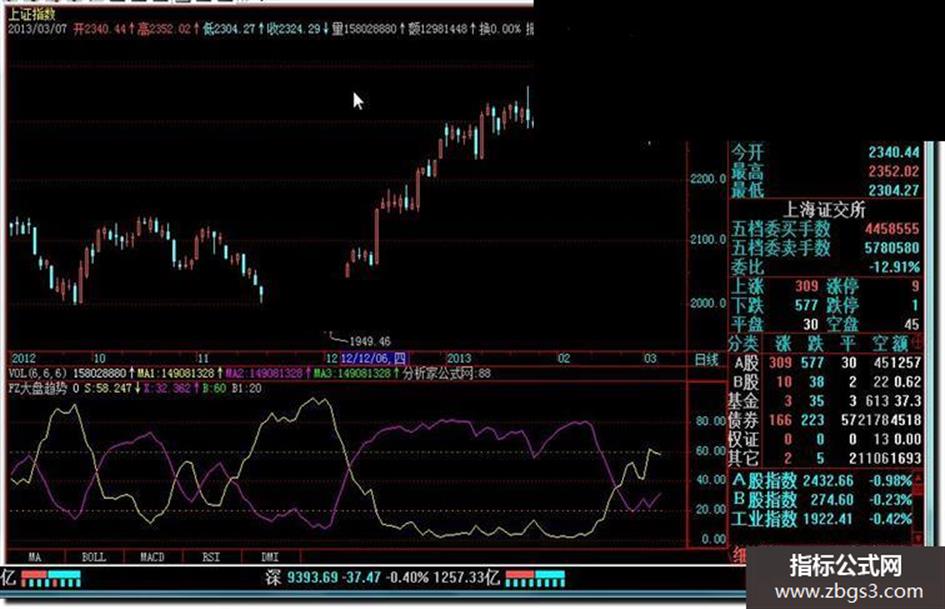
Task: Click the 上证指数 title label
Action: click(32, 13)
